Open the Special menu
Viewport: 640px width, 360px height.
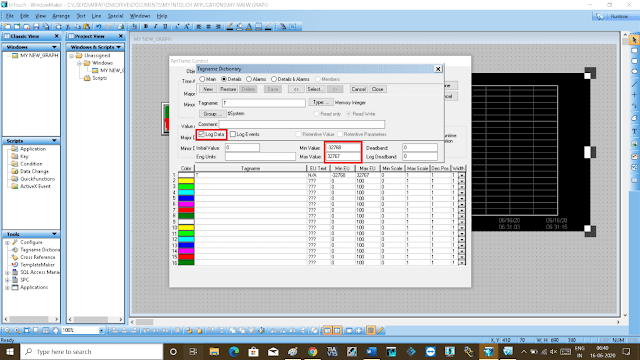point(115,16)
